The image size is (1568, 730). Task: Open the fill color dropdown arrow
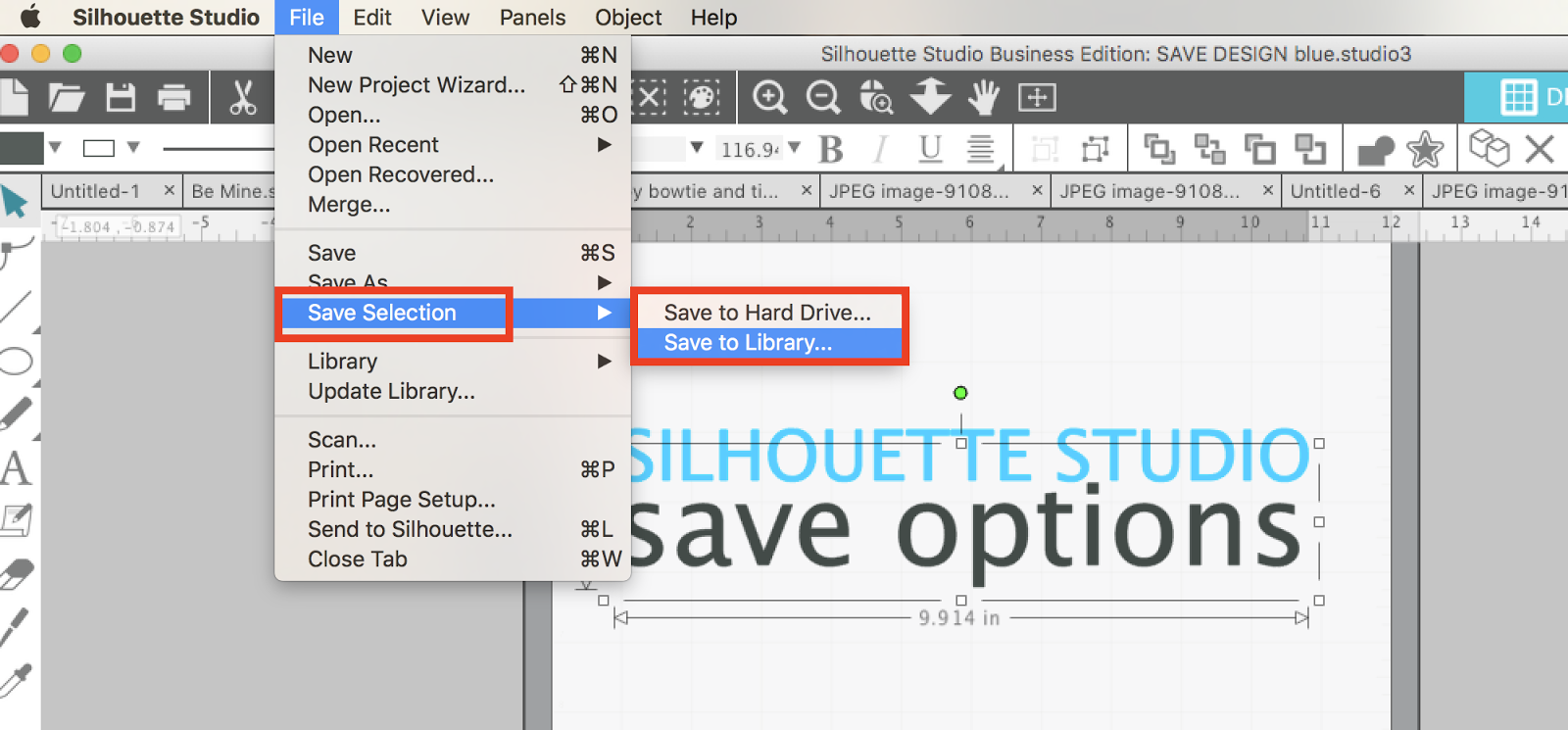(55, 147)
